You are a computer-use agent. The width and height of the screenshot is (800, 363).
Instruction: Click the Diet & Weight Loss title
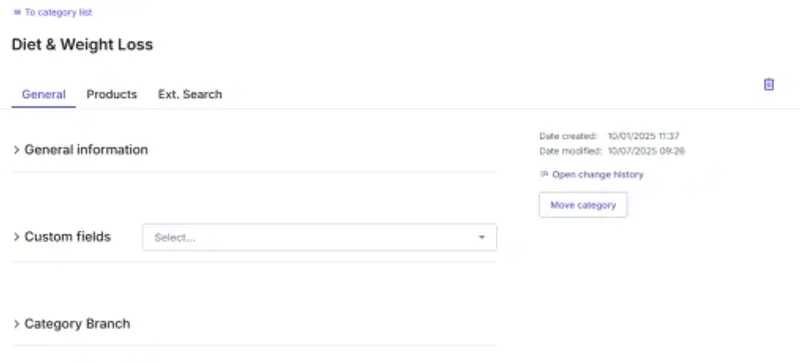[x=82, y=44]
